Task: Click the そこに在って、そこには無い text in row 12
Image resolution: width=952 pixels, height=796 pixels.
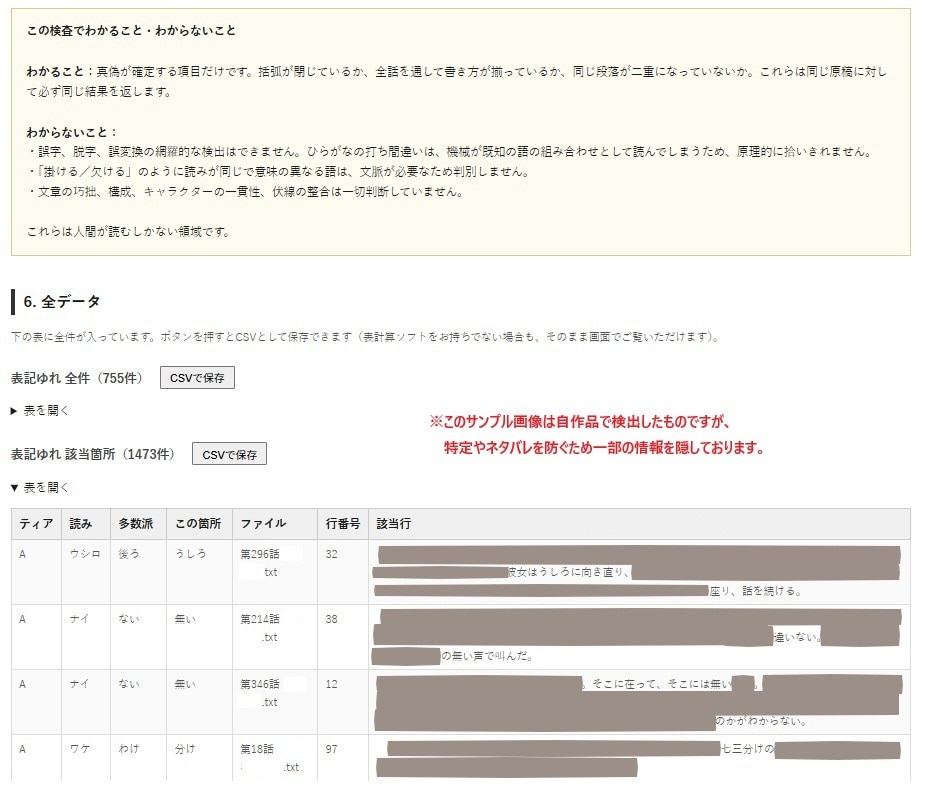Action: click(x=662, y=684)
